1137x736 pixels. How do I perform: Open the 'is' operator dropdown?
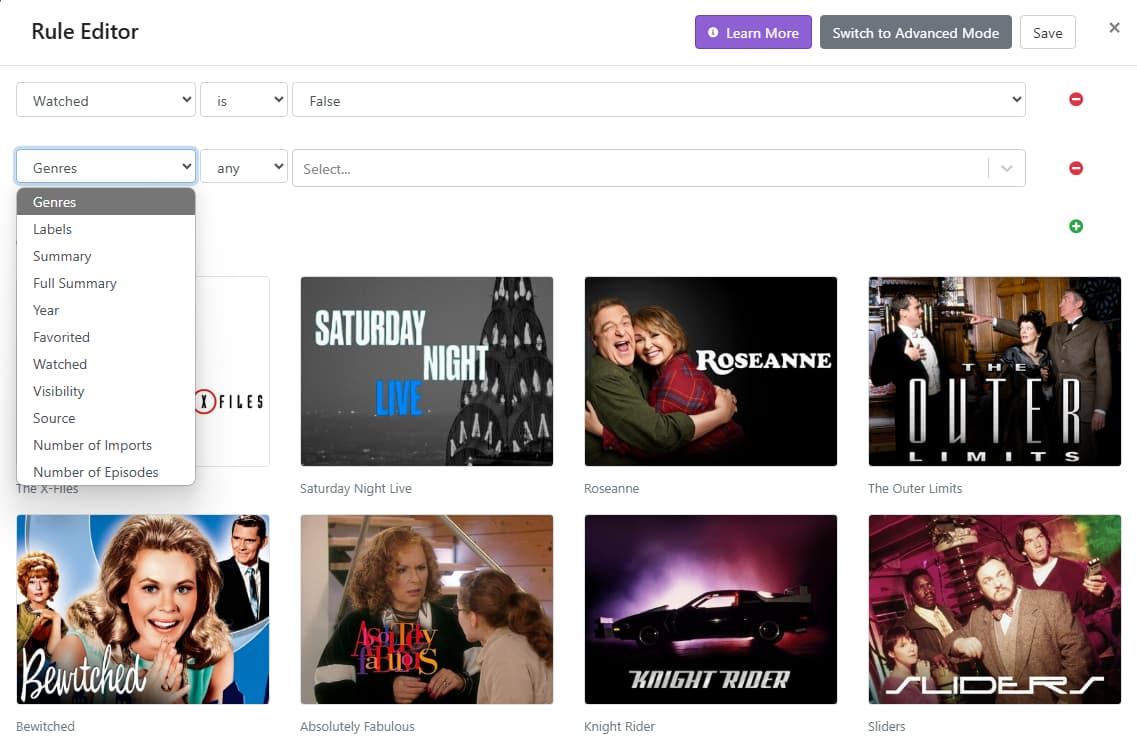[244, 100]
